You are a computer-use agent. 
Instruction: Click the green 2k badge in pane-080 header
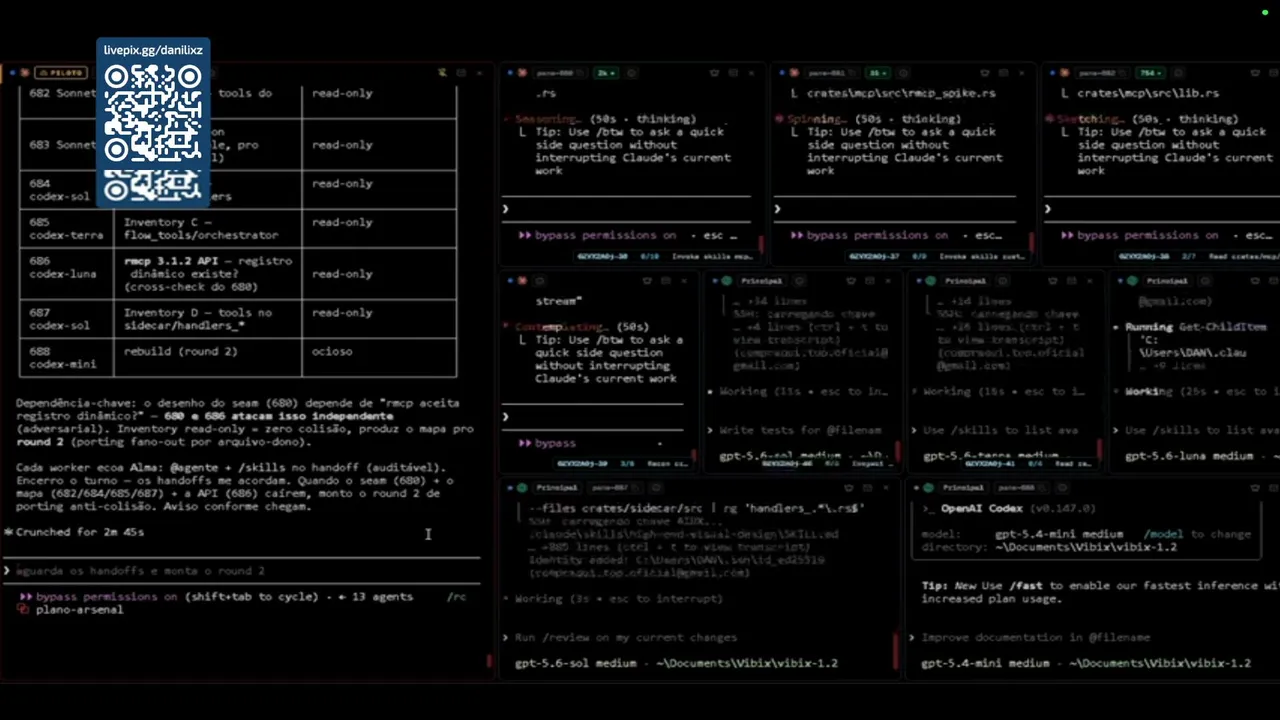click(x=606, y=73)
